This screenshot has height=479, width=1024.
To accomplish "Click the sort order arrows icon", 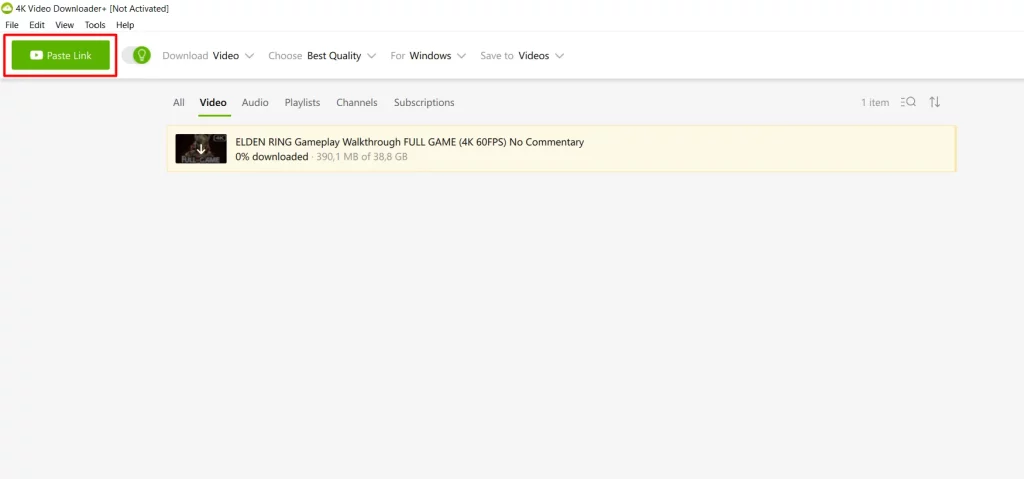I will pos(935,102).
